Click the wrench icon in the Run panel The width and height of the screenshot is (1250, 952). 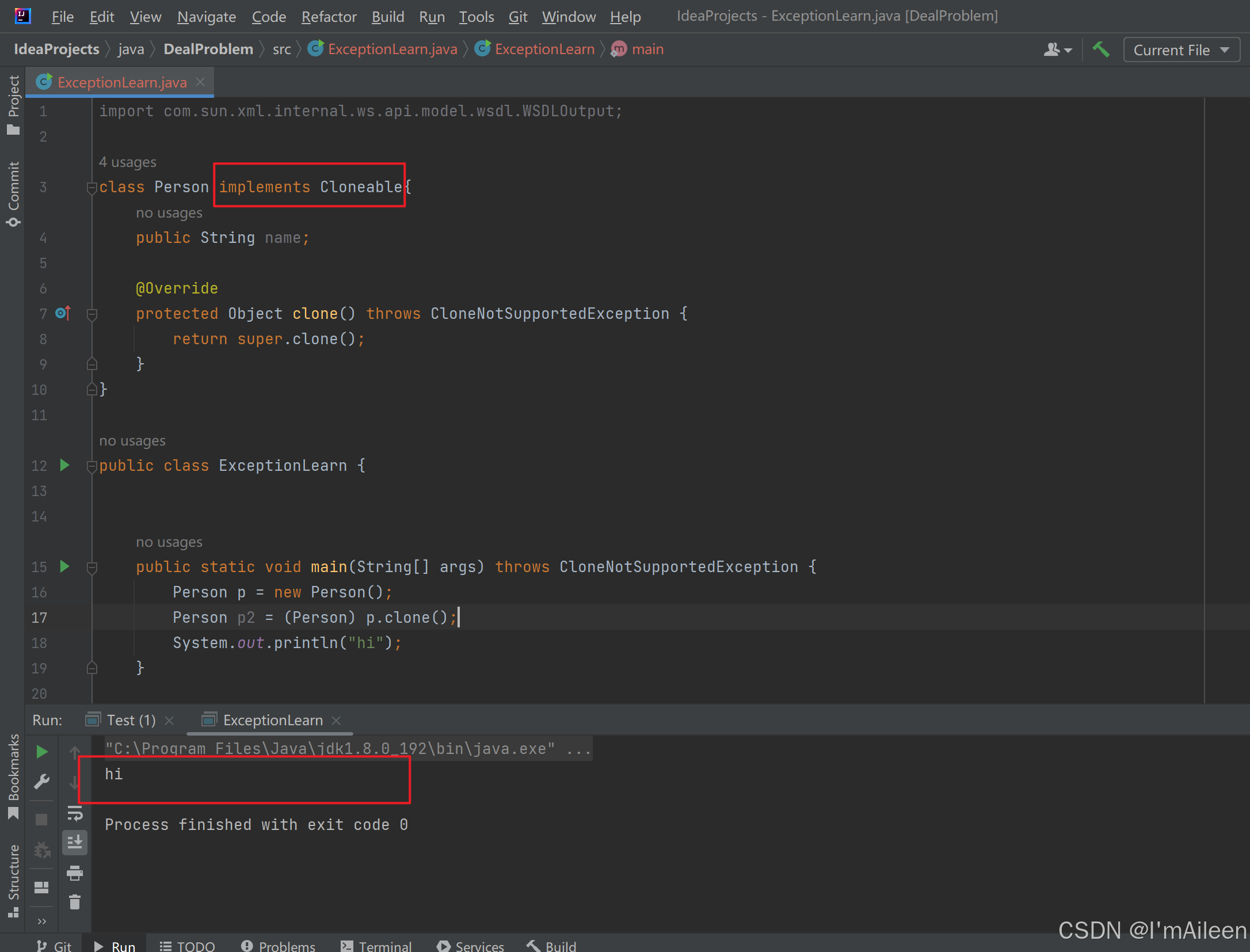[x=41, y=782]
